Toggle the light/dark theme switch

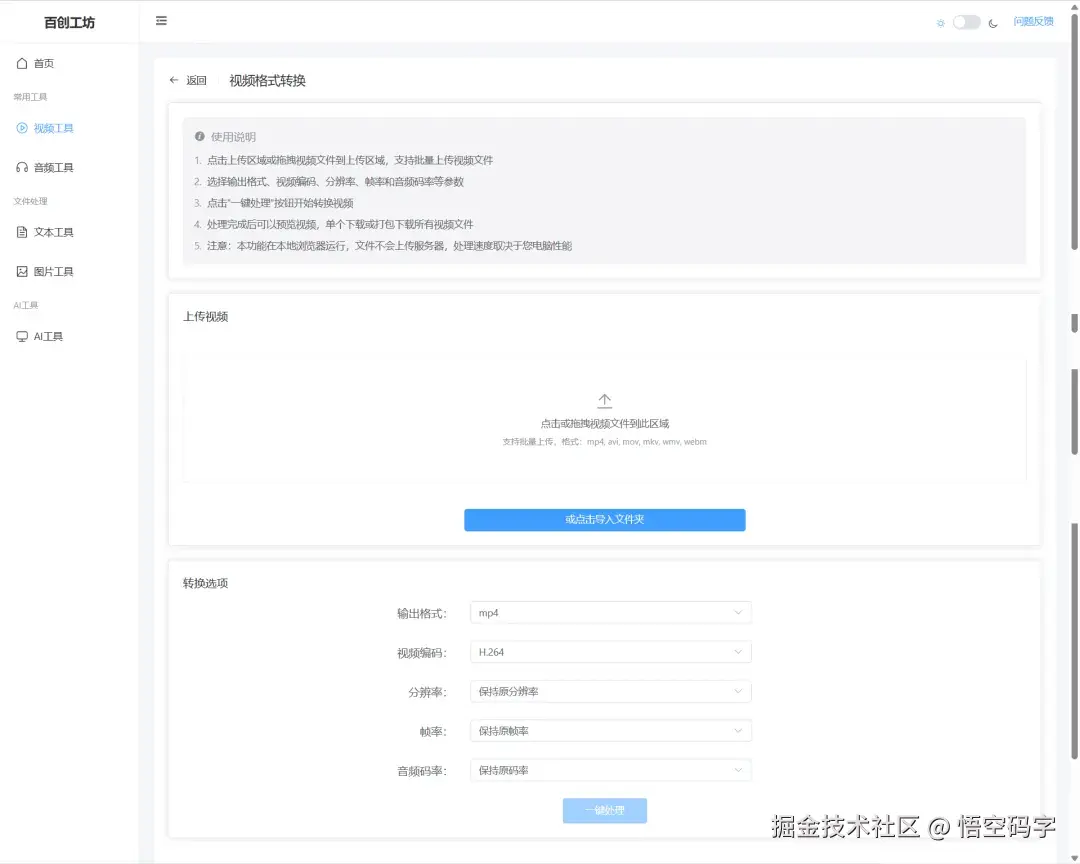(x=966, y=20)
